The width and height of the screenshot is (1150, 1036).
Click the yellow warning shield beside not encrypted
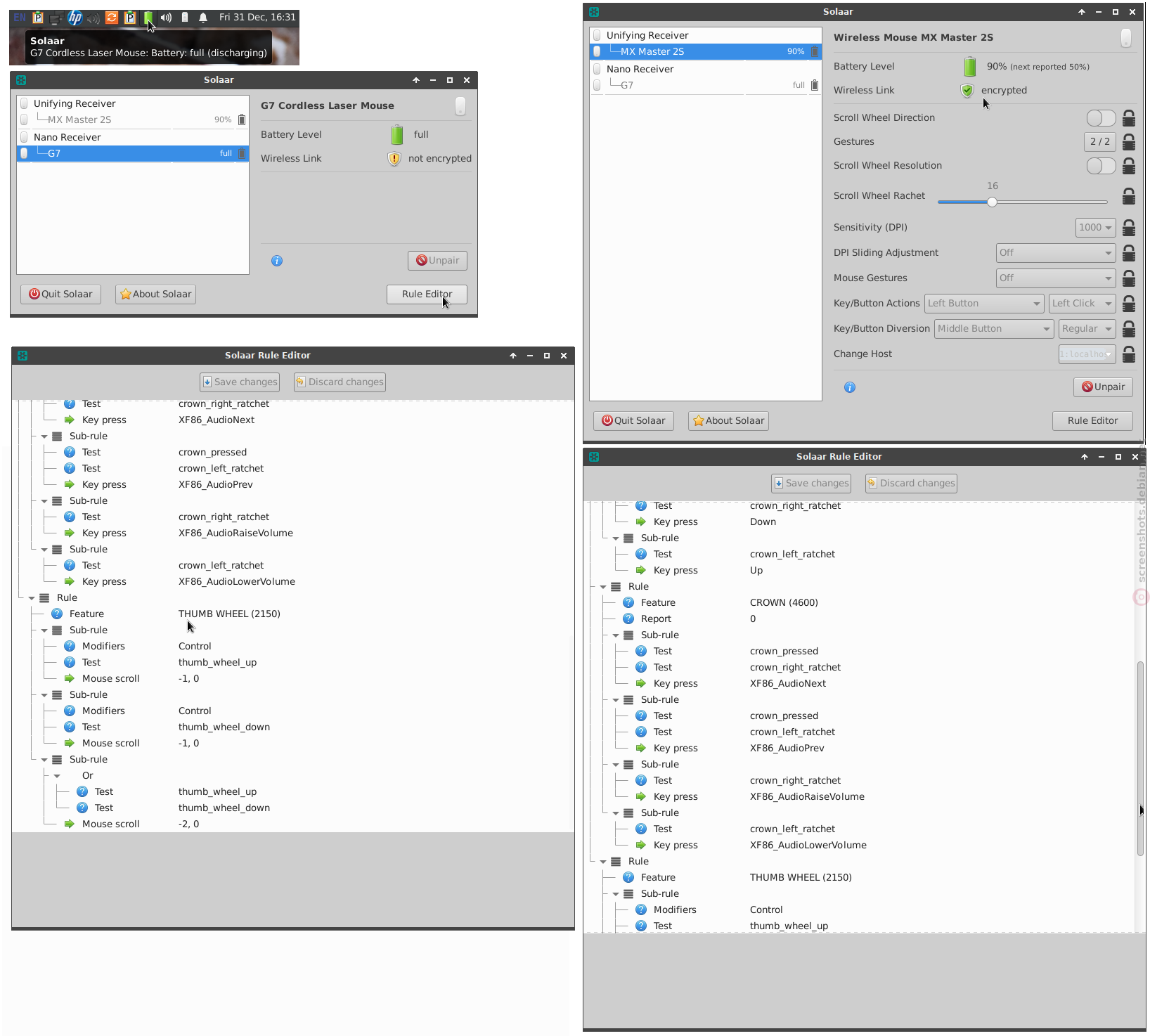click(394, 158)
